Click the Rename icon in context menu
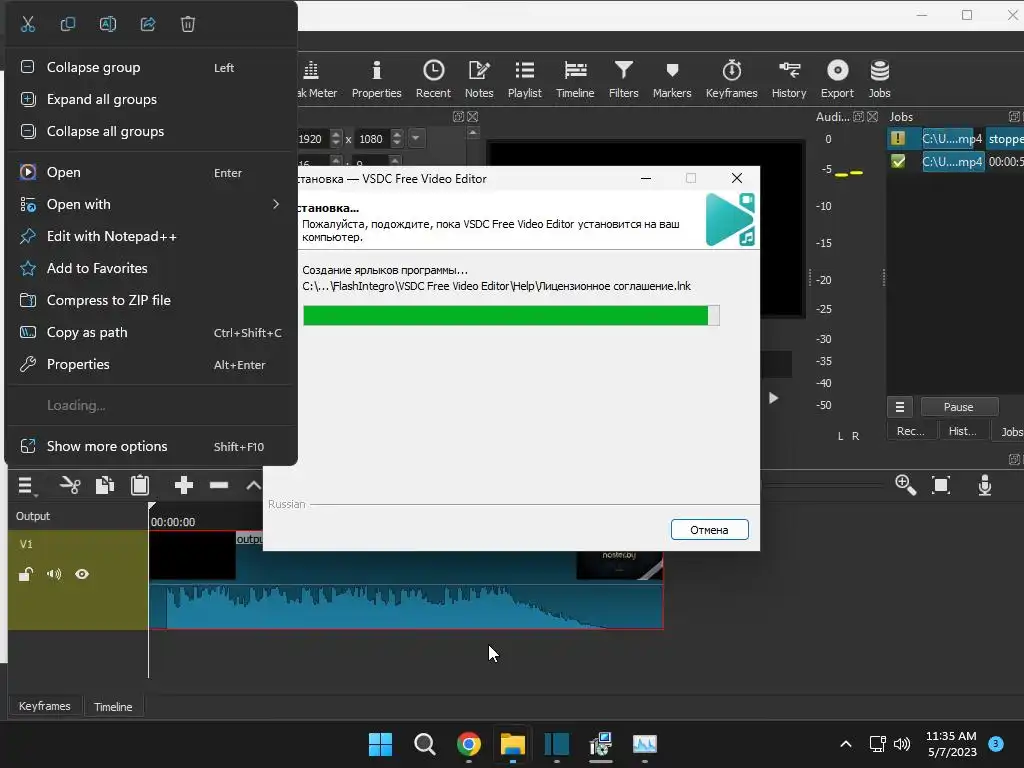1024x768 pixels. pyautogui.click(x=108, y=24)
